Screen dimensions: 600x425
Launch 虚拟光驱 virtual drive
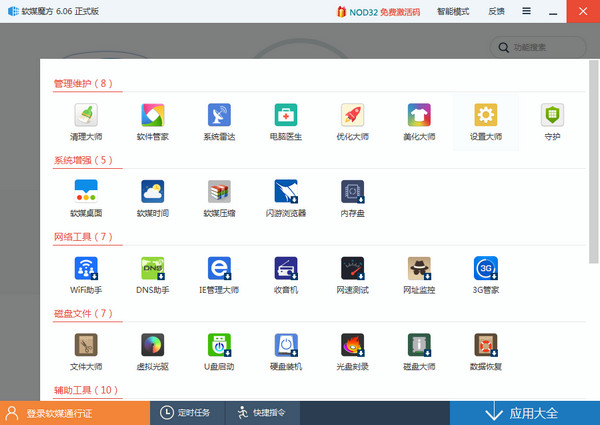pyautogui.click(x=153, y=352)
